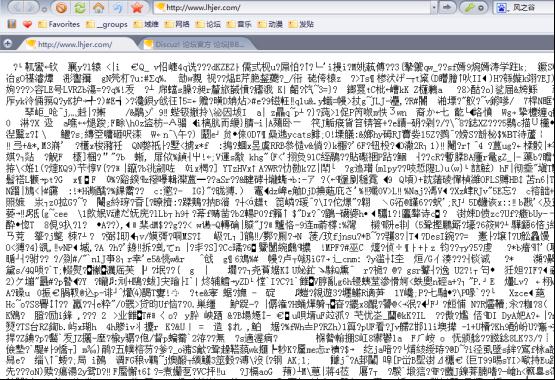The width and height of the screenshot is (555, 380).
Task: Open the 论坛 bookmark folder
Action: point(208,24)
